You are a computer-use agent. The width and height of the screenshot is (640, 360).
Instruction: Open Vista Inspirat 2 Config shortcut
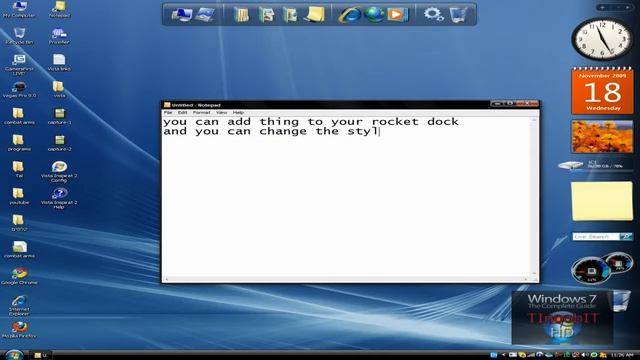pyautogui.click(x=59, y=171)
